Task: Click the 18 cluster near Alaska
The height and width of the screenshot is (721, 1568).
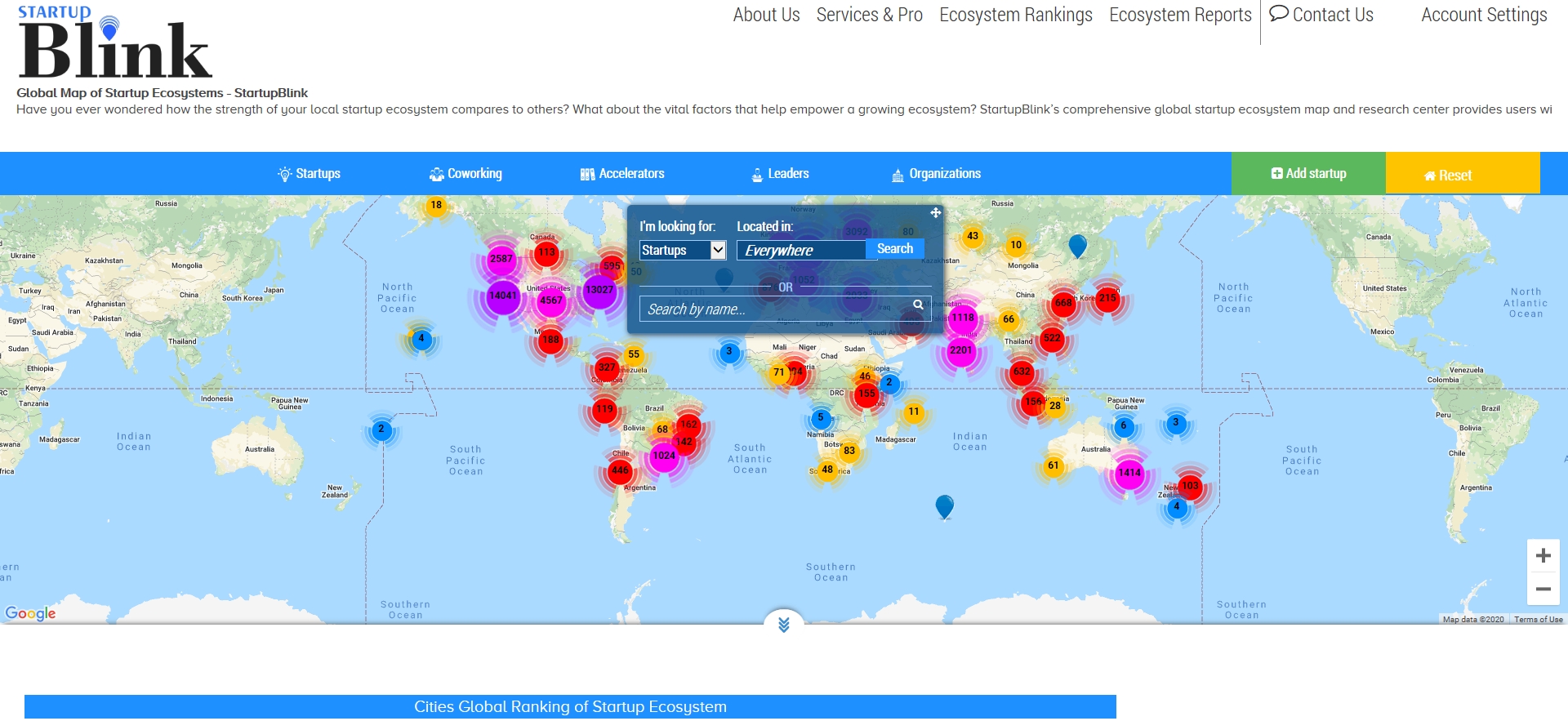Action: click(436, 205)
